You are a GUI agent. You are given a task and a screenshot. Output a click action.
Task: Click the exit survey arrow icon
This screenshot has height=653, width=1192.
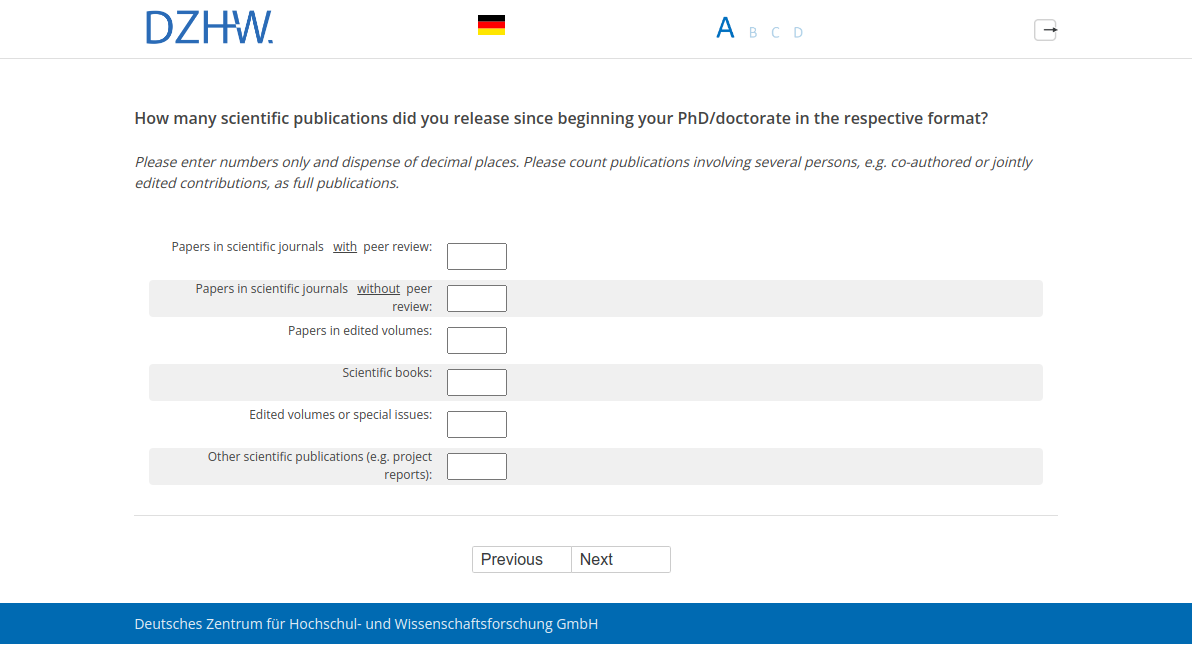[1045, 30]
